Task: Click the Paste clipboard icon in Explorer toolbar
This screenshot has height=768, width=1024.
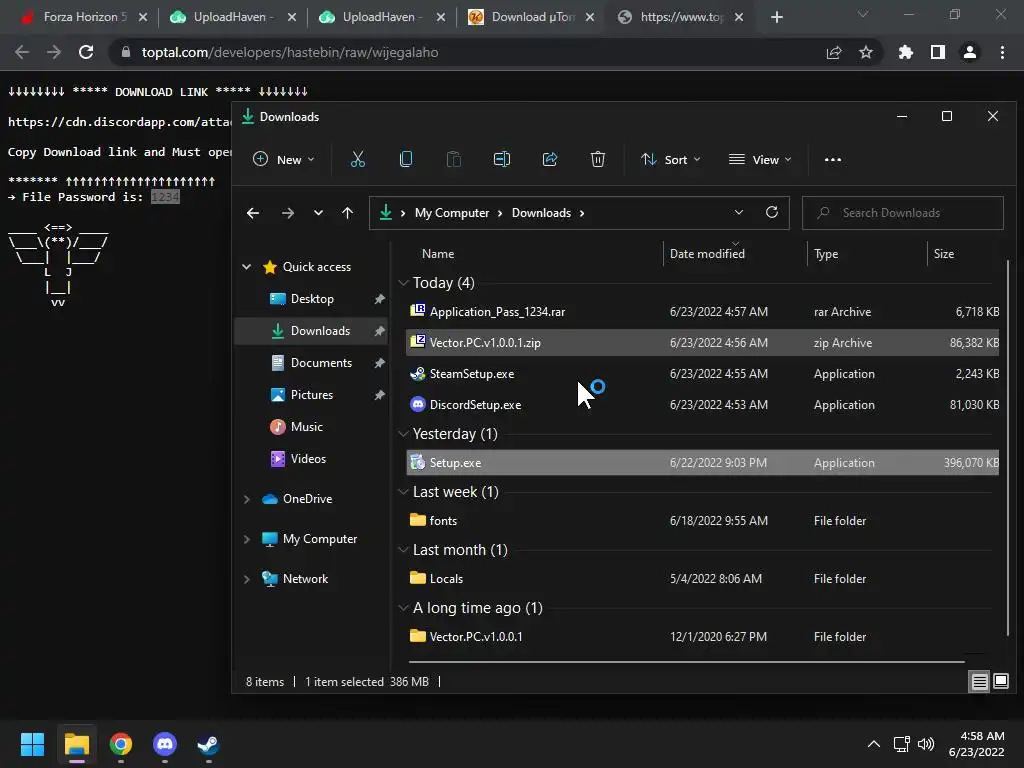Action: (x=453, y=159)
